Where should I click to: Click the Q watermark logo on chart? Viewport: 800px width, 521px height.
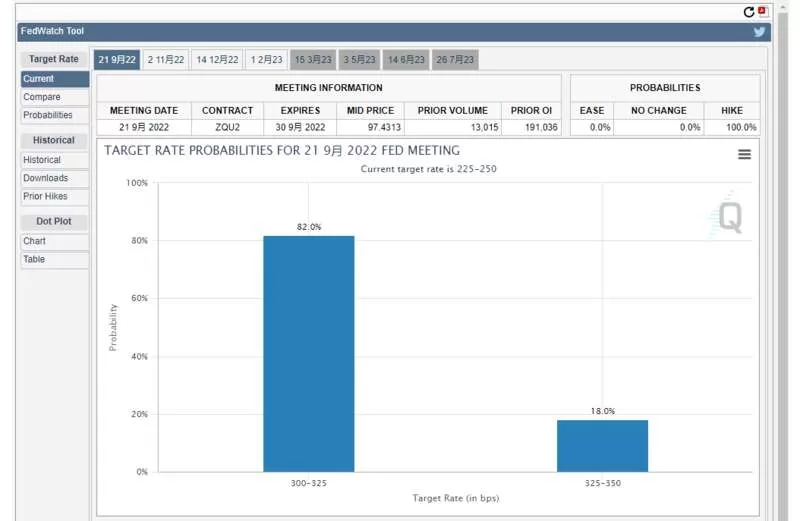pyautogui.click(x=730, y=217)
